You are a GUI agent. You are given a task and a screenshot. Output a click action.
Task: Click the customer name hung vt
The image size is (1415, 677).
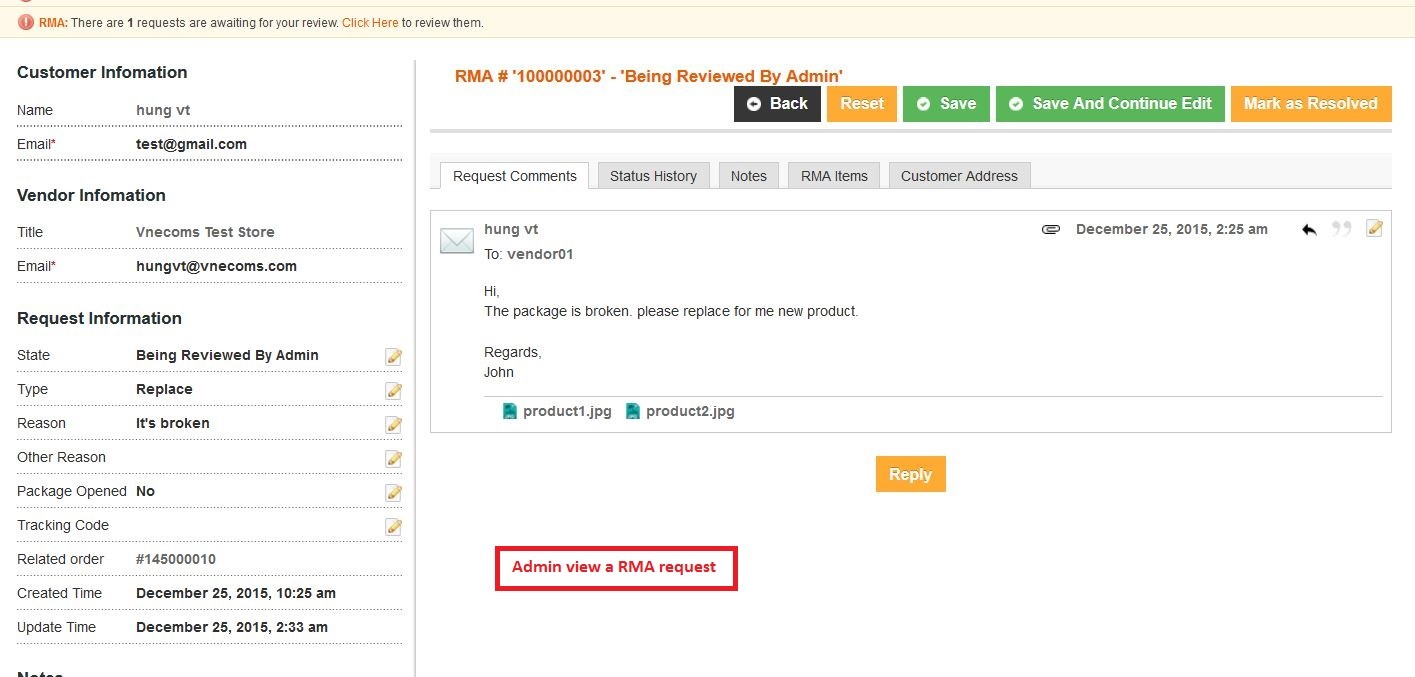[163, 110]
